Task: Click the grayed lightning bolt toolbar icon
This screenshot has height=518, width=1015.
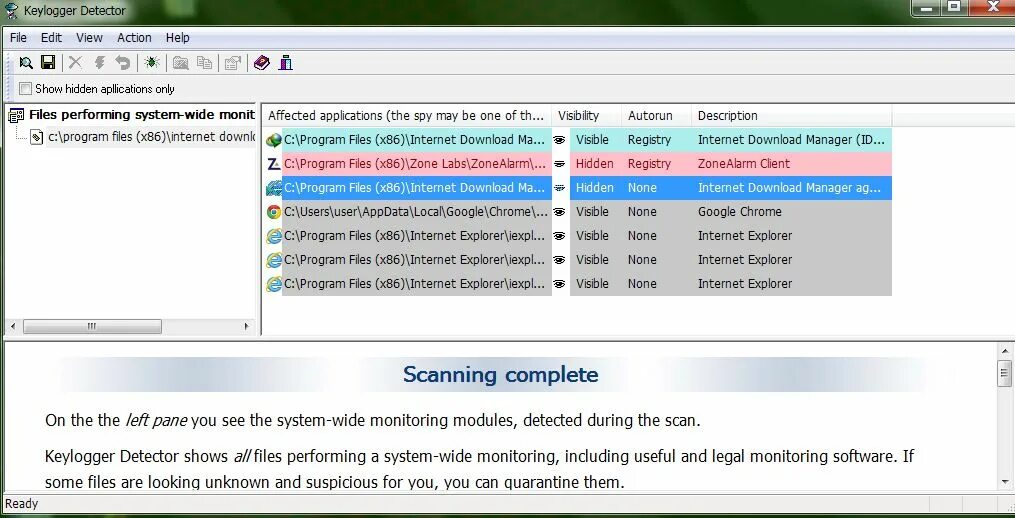Action: pos(100,63)
